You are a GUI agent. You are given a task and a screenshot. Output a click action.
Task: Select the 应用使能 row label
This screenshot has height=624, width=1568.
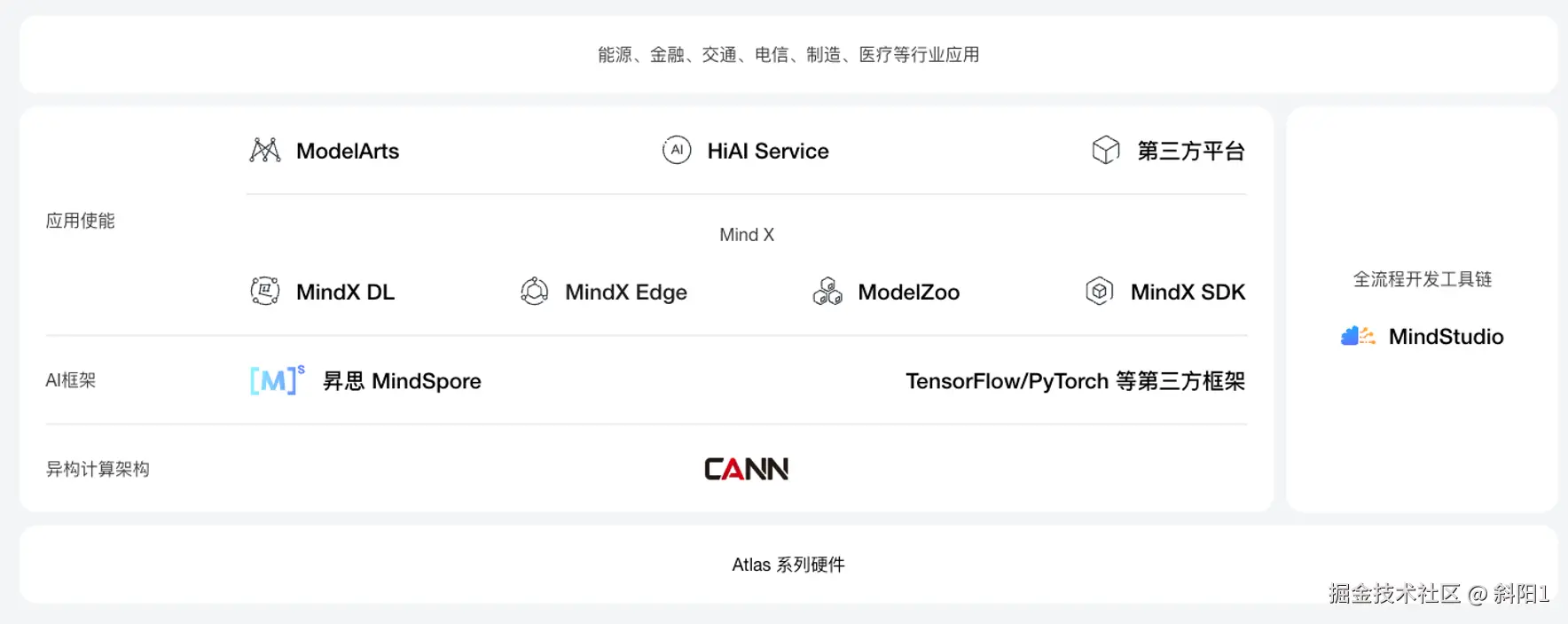tap(81, 221)
